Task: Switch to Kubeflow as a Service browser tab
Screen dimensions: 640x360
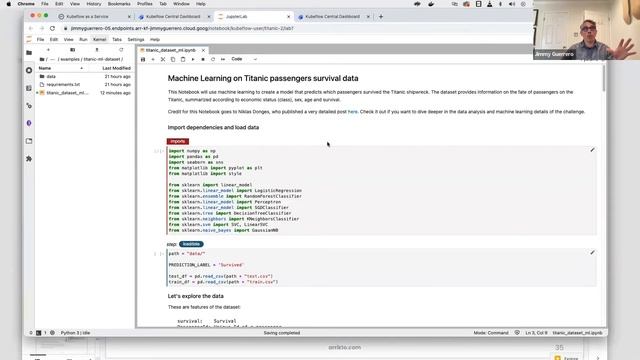Action: pyautogui.click(x=94, y=17)
